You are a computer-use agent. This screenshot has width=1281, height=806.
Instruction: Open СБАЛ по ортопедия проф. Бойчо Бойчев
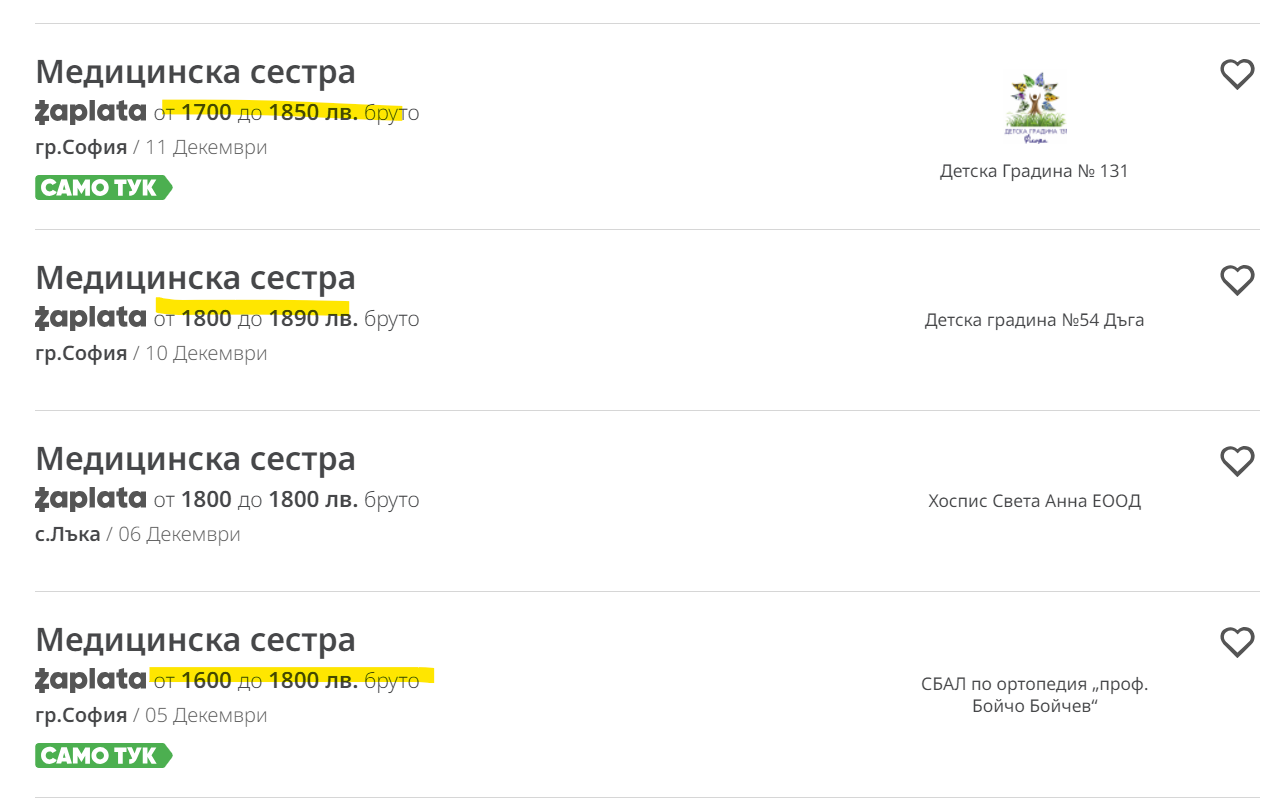pos(1034,695)
